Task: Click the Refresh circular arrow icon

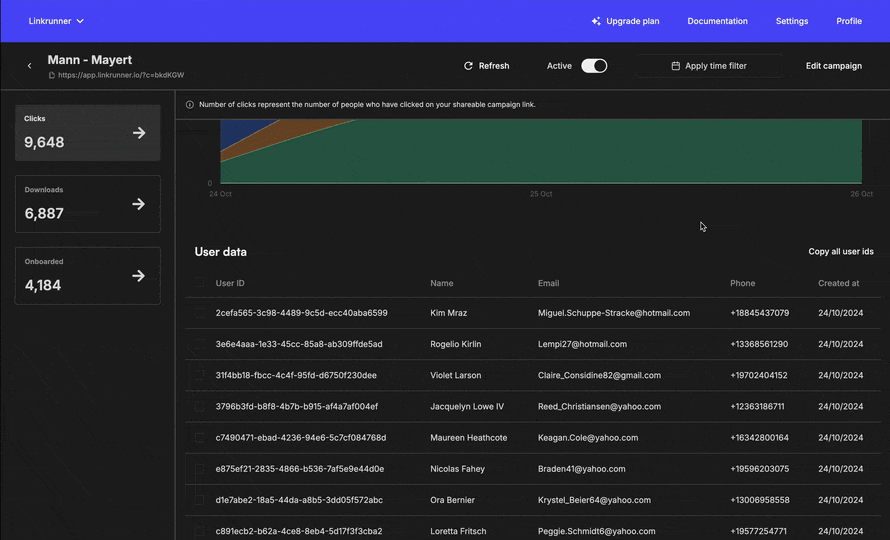Action: (468, 66)
